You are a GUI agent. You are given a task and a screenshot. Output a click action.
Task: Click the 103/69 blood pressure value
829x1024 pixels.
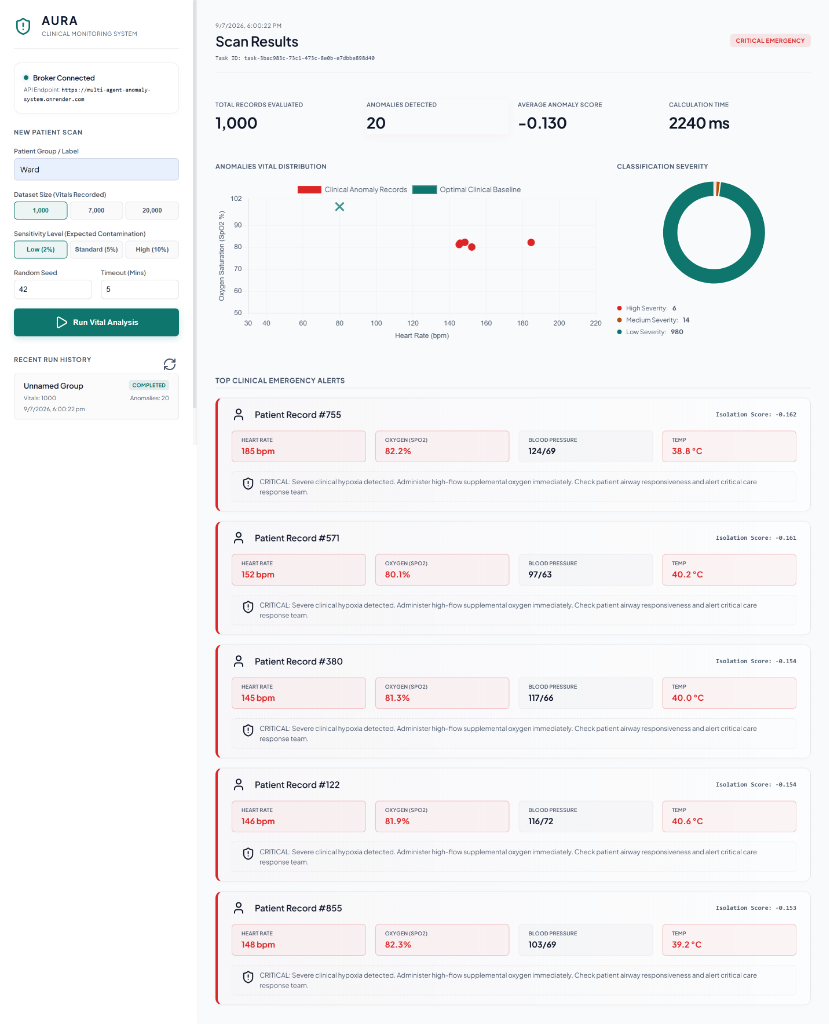point(542,945)
